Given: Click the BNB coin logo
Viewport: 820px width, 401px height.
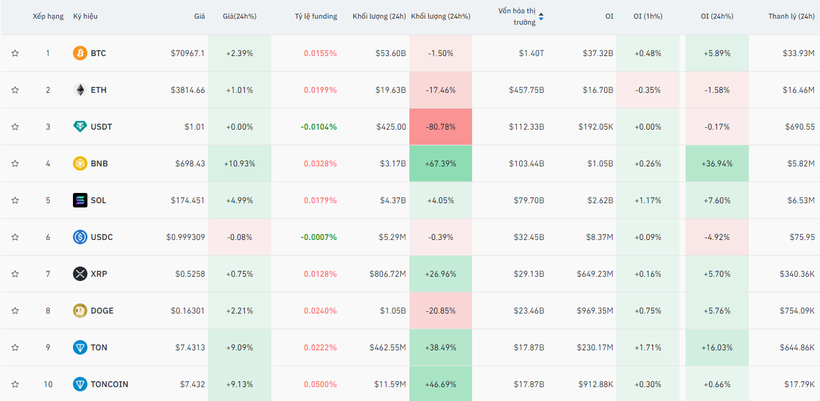Looking at the screenshot, I should point(80,164).
